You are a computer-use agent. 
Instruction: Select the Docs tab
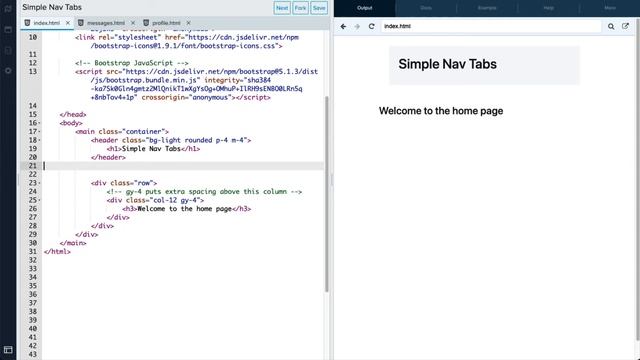pos(426,8)
